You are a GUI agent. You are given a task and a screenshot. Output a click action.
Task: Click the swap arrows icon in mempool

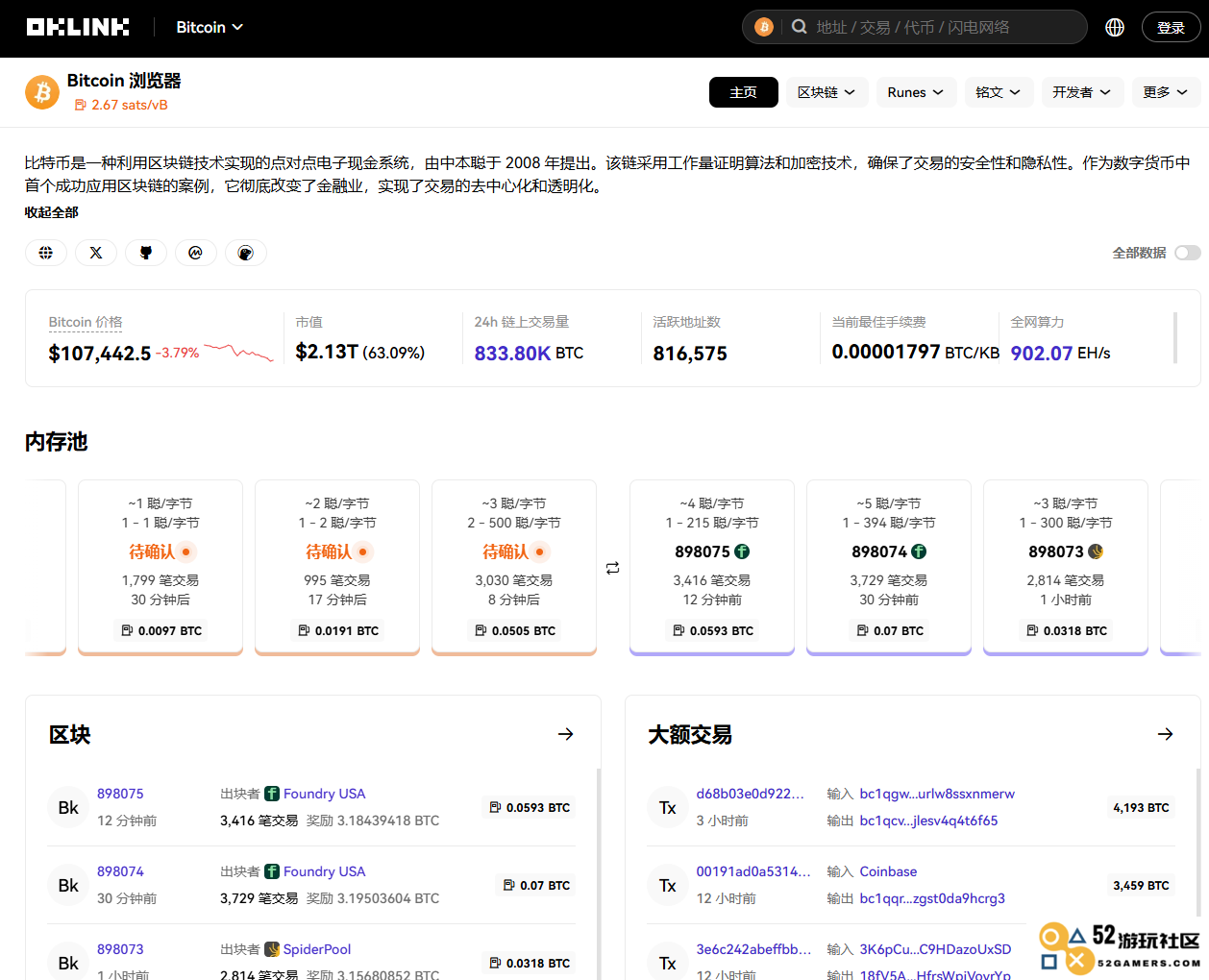(613, 568)
